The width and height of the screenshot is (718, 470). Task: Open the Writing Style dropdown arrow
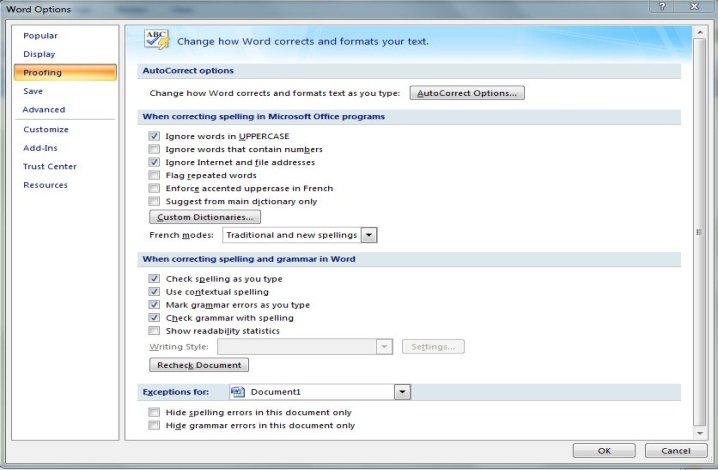[x=385, y=347]
